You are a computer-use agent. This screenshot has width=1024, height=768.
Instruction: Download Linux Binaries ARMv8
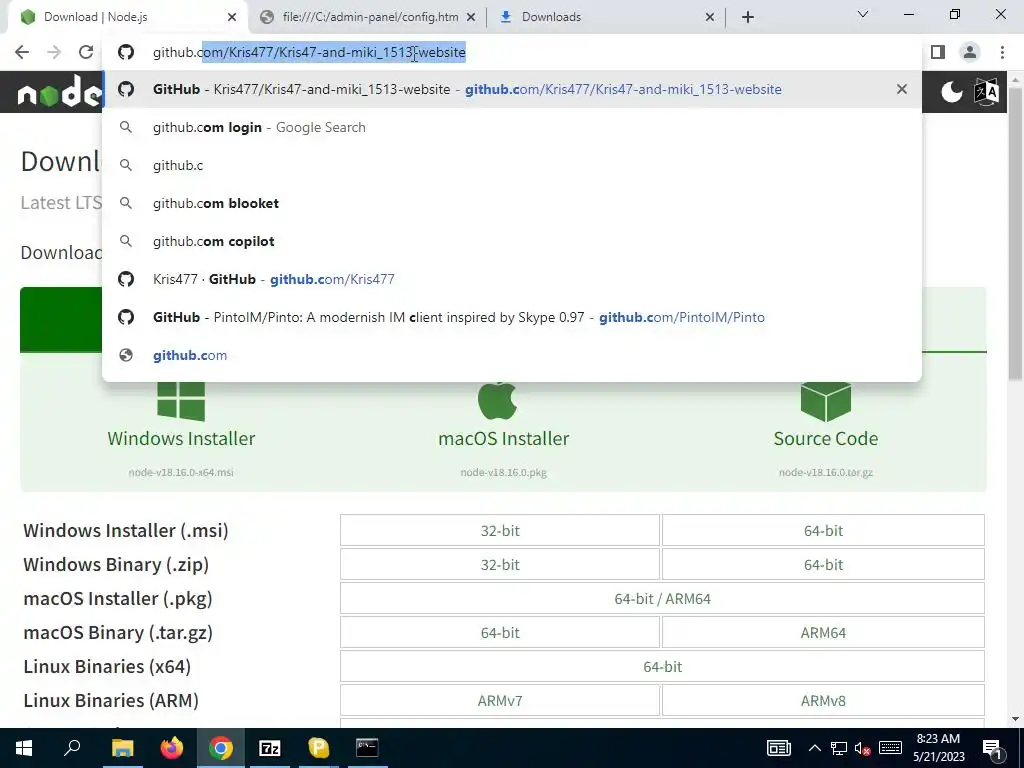click(823, 700)
